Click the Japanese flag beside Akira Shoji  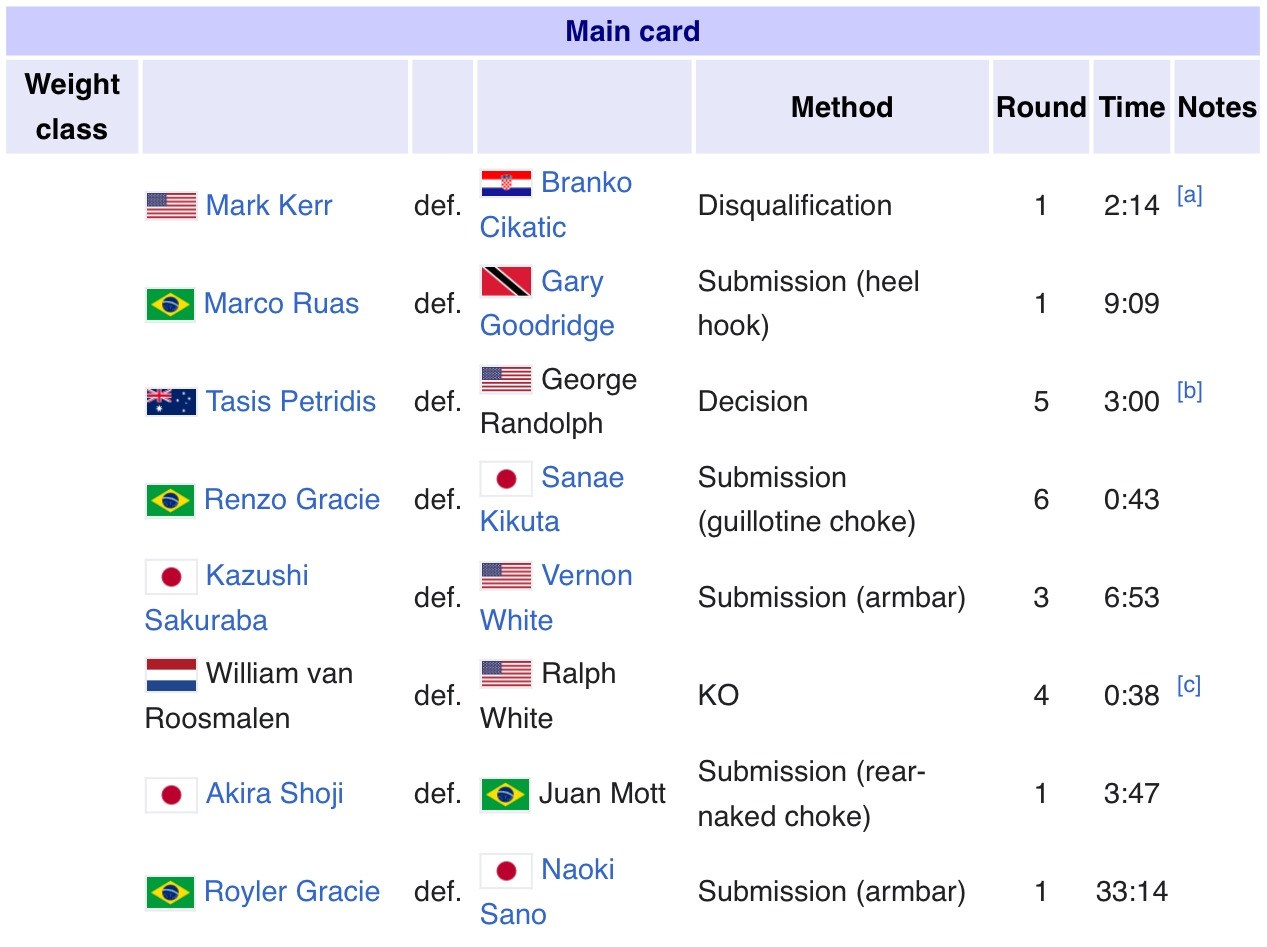coord(171,795)
